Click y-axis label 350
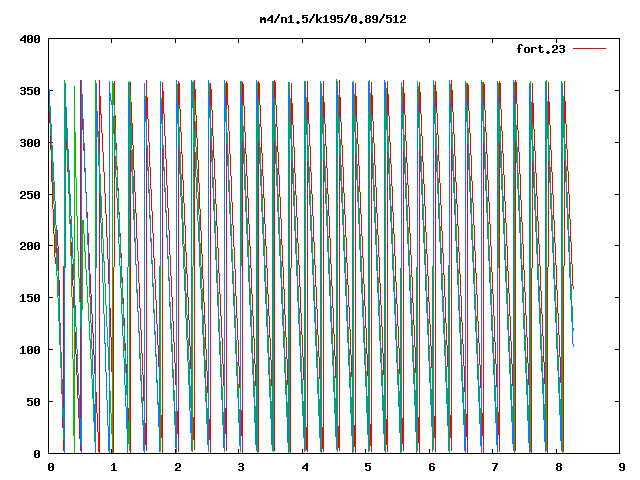The image size is (640, 480). (30, 91)
